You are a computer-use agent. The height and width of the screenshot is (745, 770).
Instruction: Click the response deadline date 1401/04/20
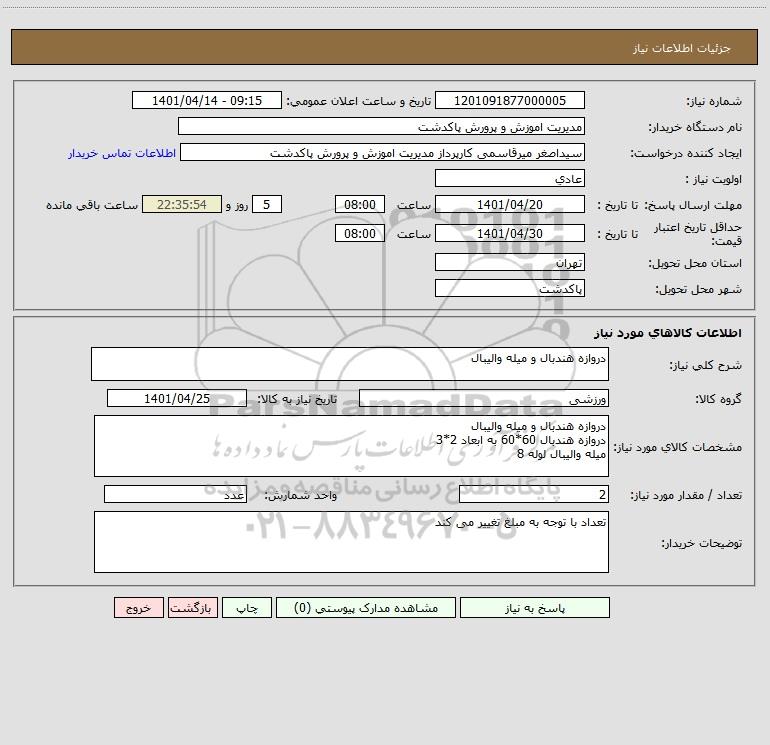[x=510, y=204]
